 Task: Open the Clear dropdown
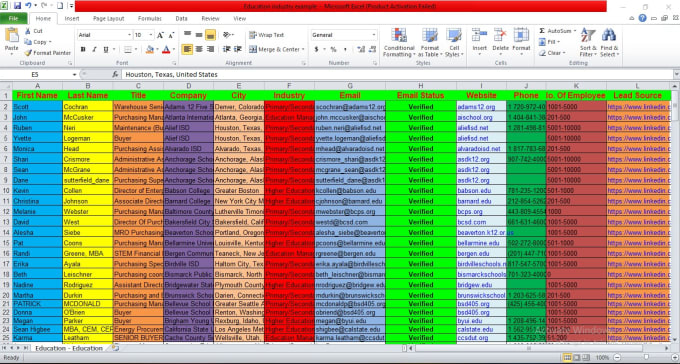(552, 53)
